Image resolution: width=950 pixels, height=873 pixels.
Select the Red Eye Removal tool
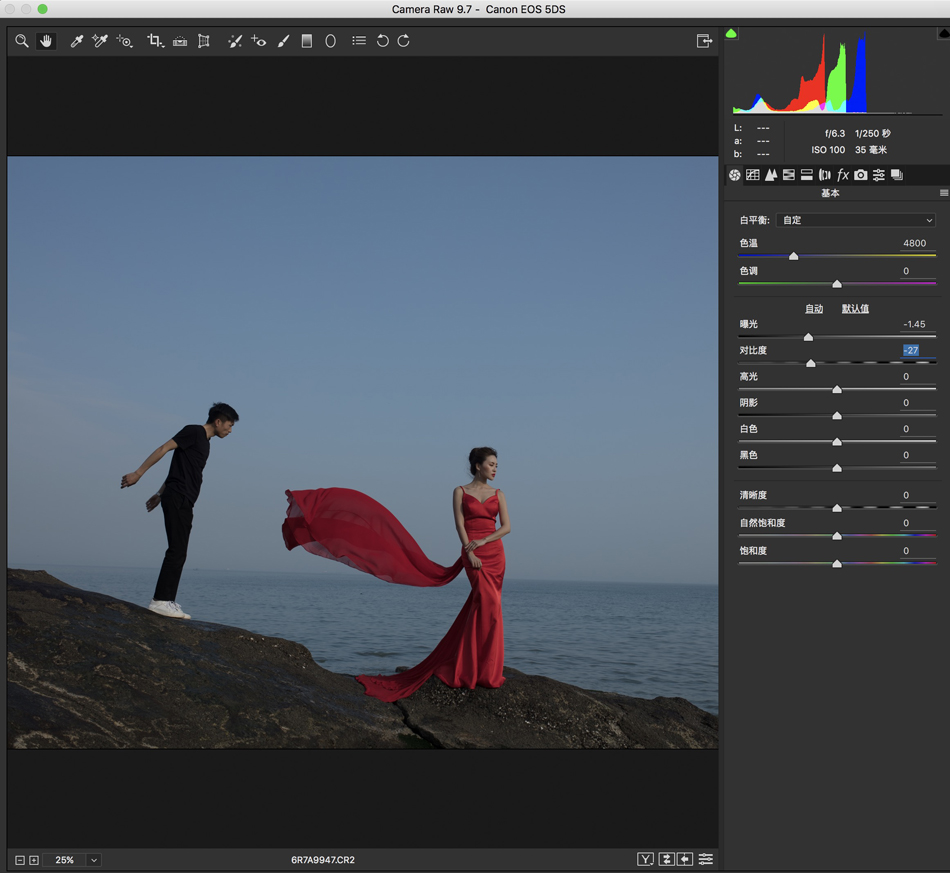259,41
